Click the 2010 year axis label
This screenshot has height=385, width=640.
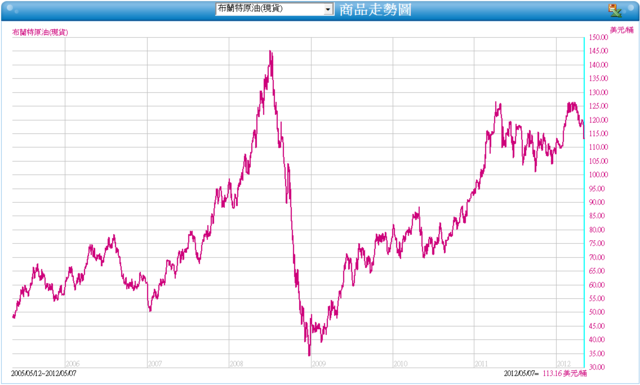(x=400, y=364)
